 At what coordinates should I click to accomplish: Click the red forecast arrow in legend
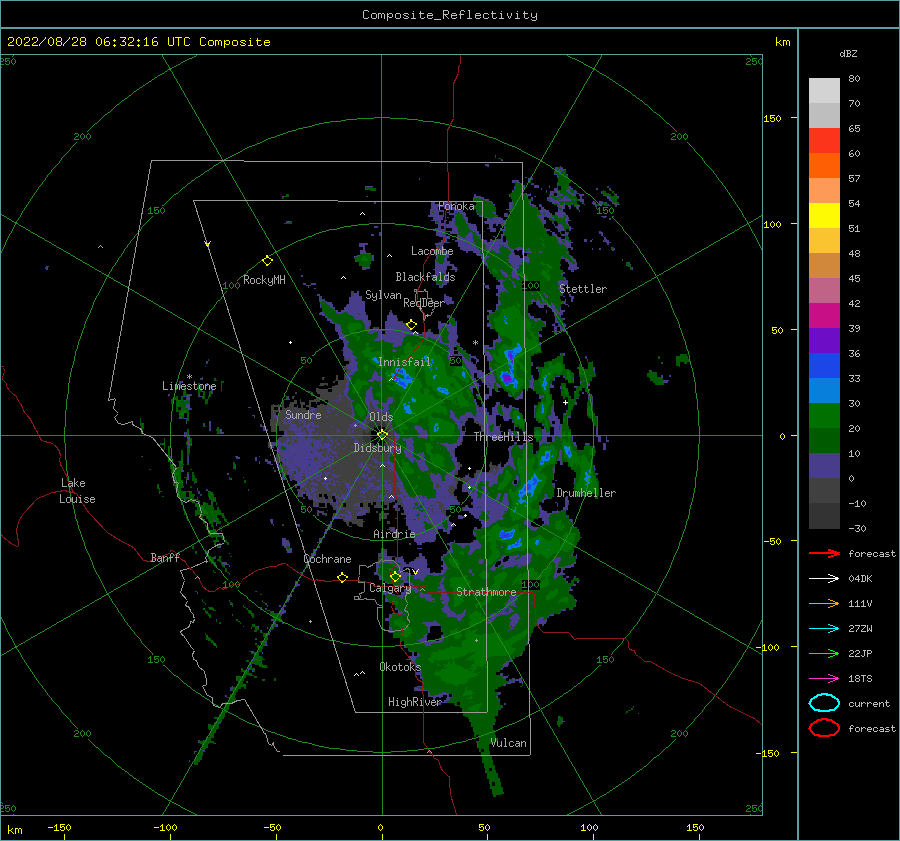click(x=824, y=553)
